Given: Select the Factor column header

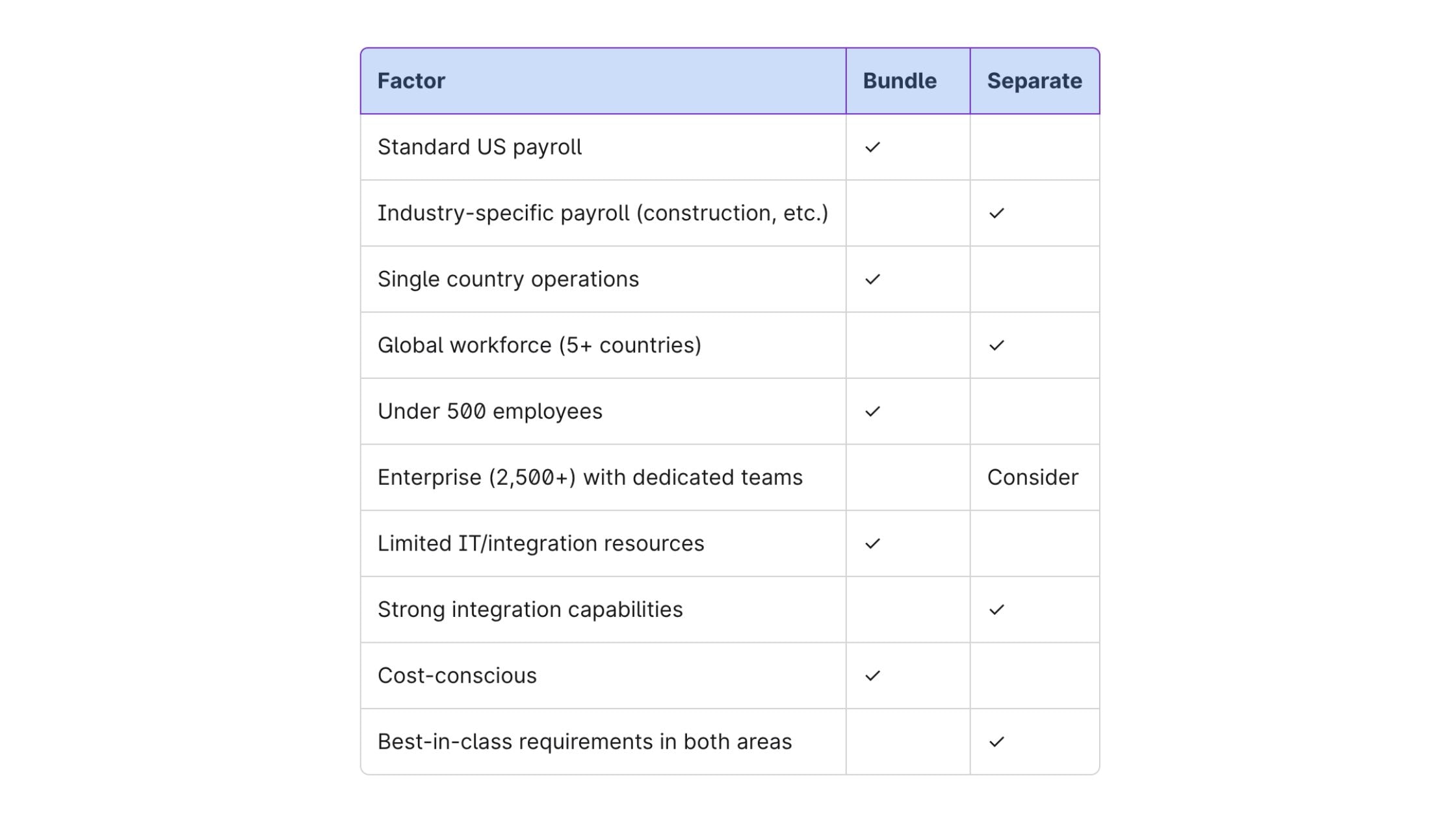Looking at the screenshot, I should pos(603,81).
